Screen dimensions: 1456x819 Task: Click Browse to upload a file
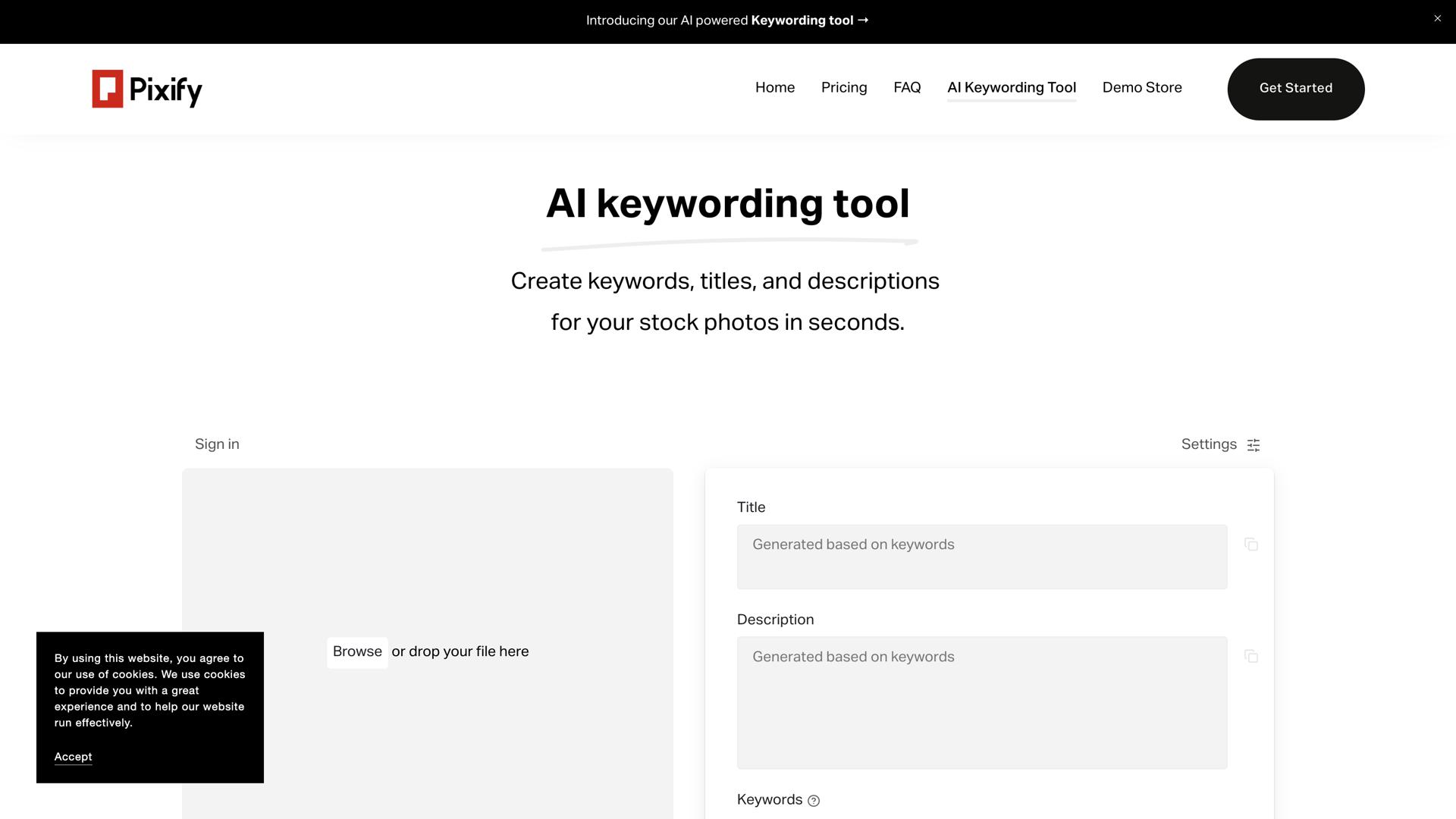[356, 651]
